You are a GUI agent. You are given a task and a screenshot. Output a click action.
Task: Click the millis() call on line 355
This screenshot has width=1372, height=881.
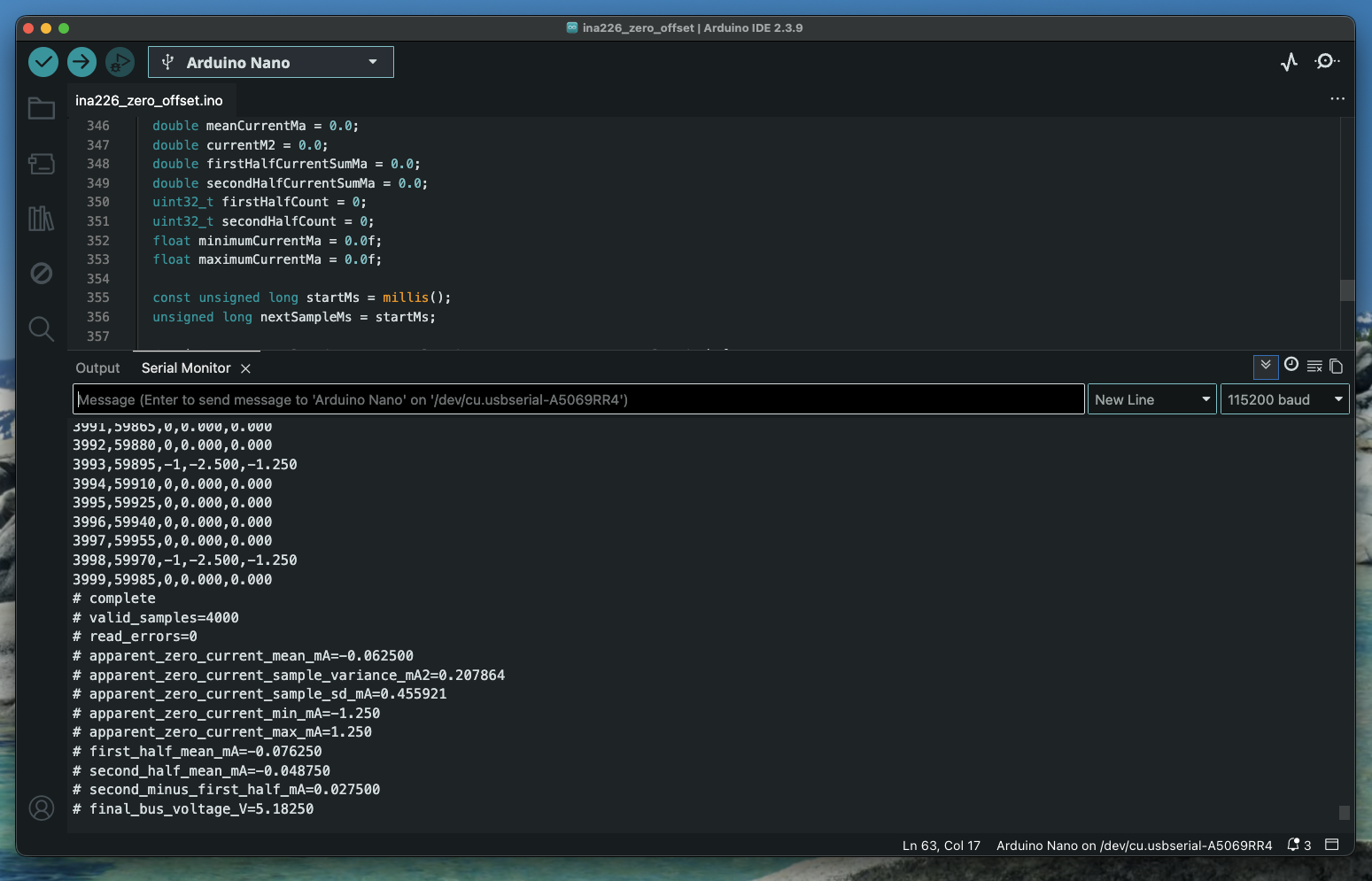416,298
